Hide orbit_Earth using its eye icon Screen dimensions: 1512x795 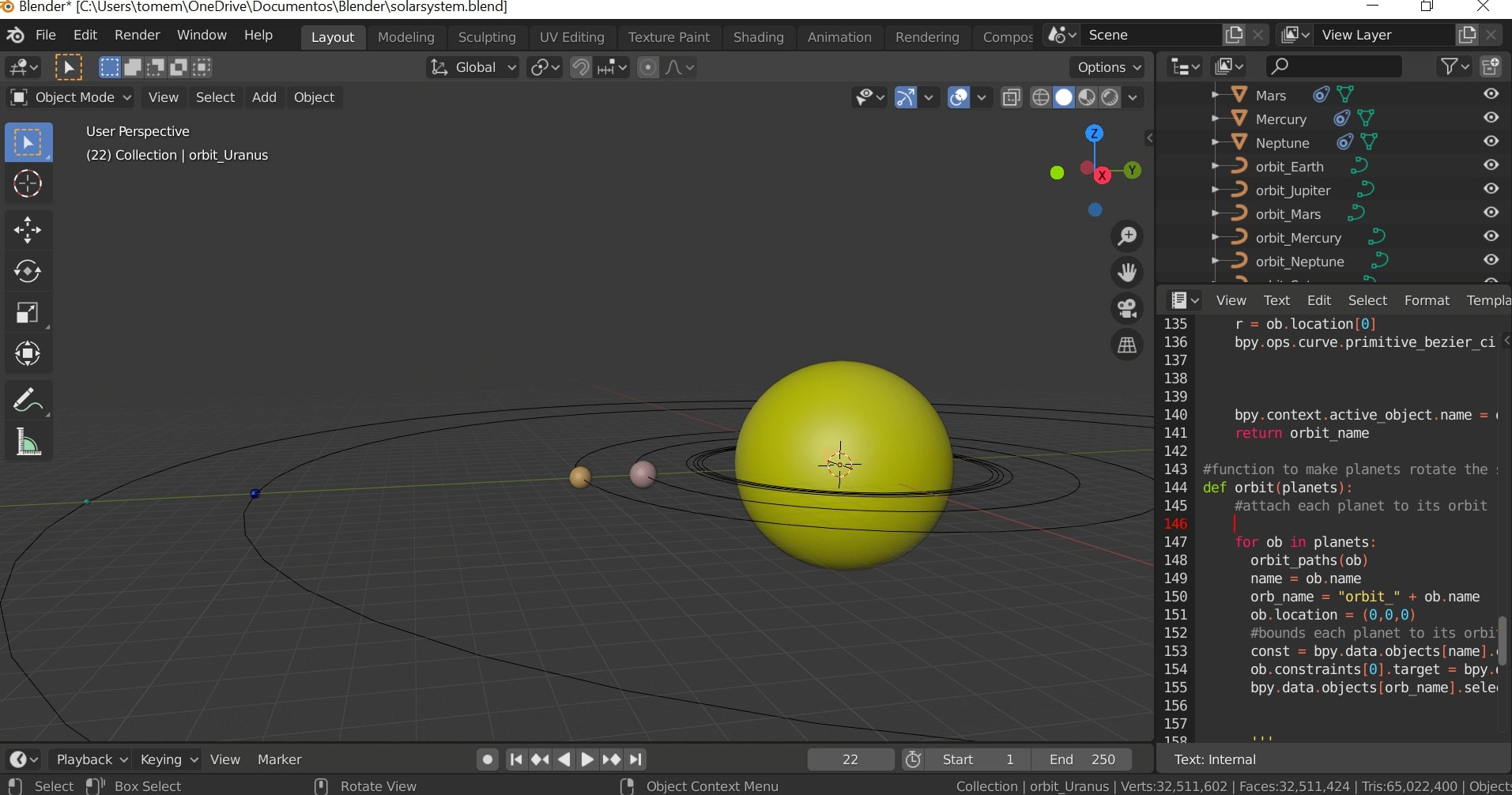[x=1491, y=165]
